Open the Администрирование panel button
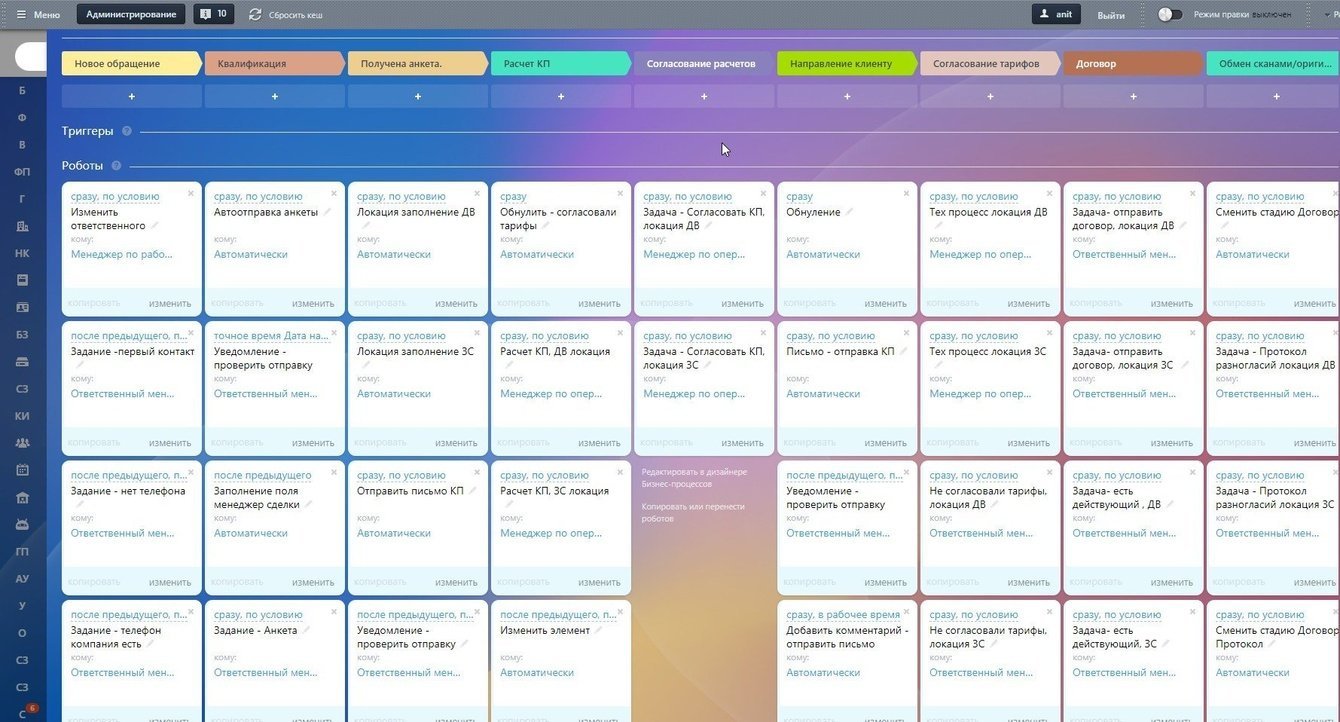The width and height of the screenshot is (1340, 722). click(x=131, y=14)
